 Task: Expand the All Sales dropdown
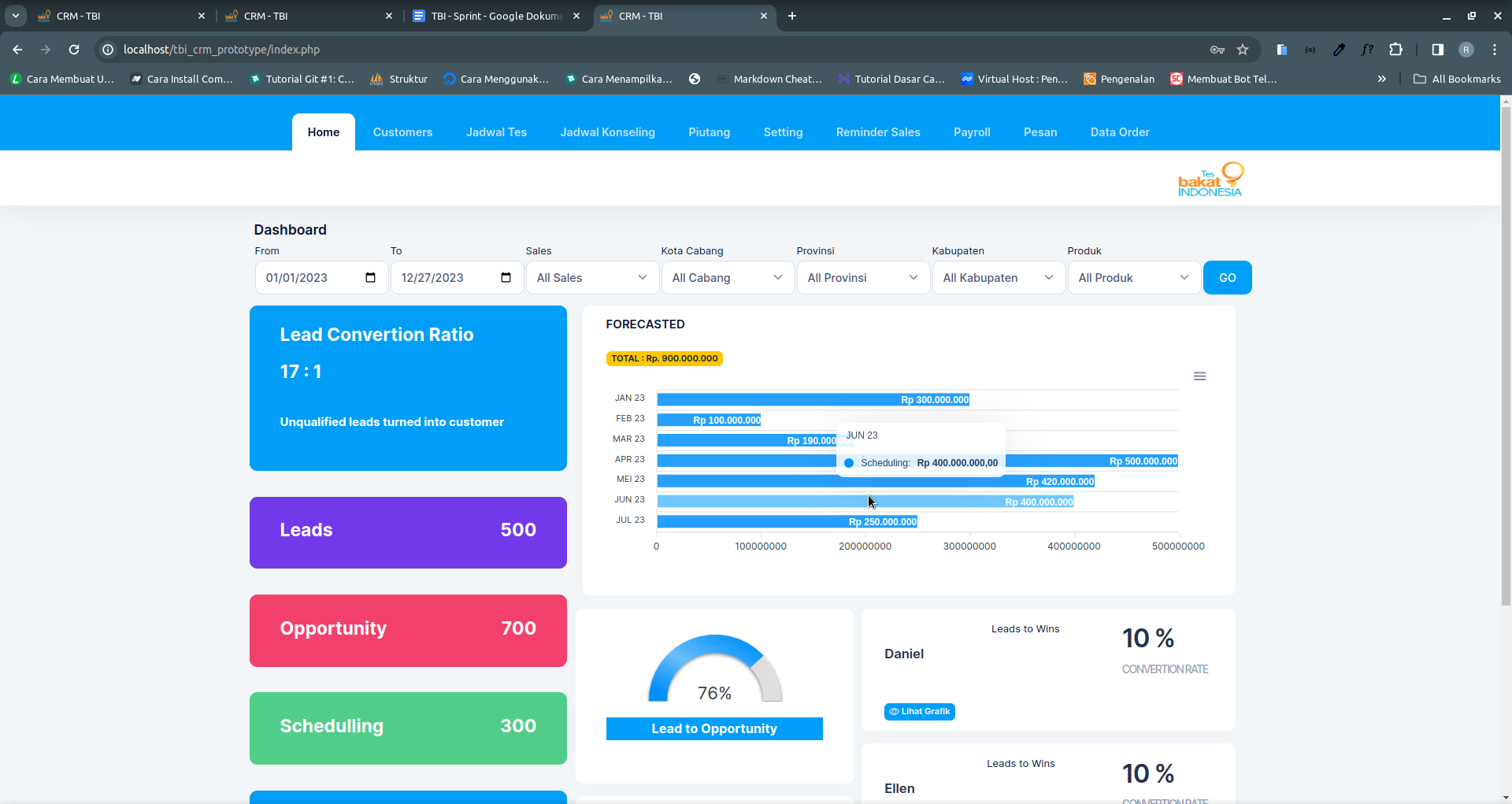592,277
